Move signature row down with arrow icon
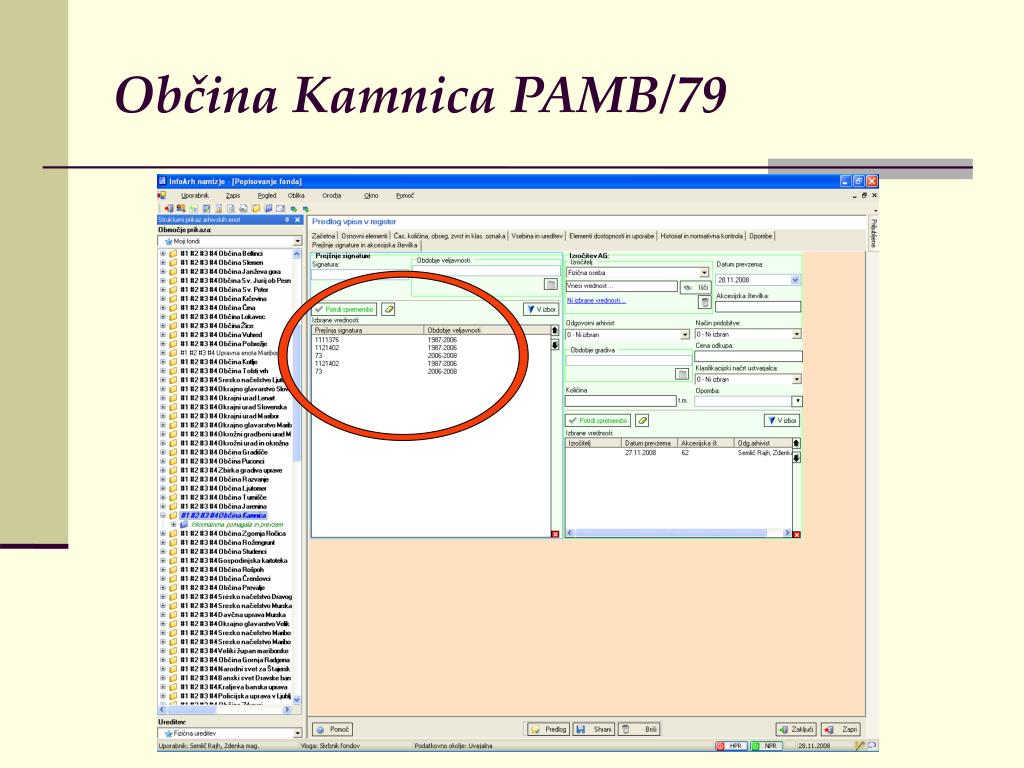1024x768 pixels. pyautogui.click(x=555, y=344)
